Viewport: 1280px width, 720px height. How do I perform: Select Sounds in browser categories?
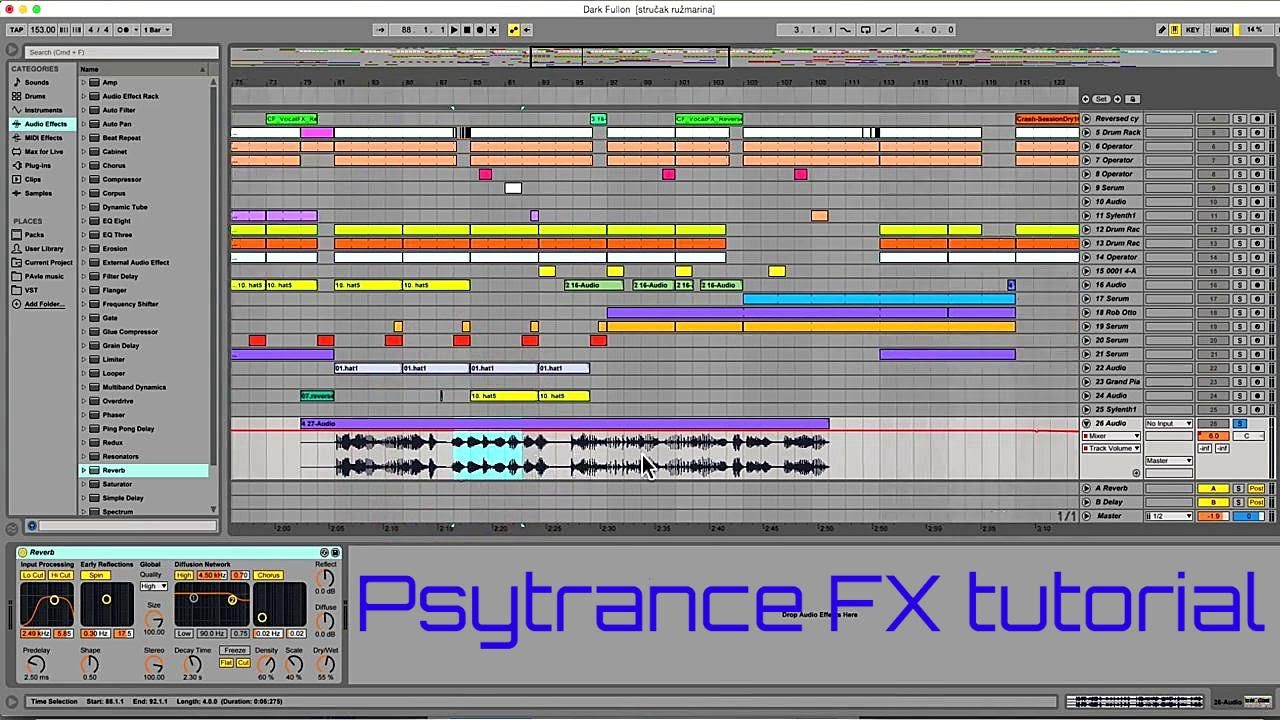pyautogui.click(x=36, y=82)
